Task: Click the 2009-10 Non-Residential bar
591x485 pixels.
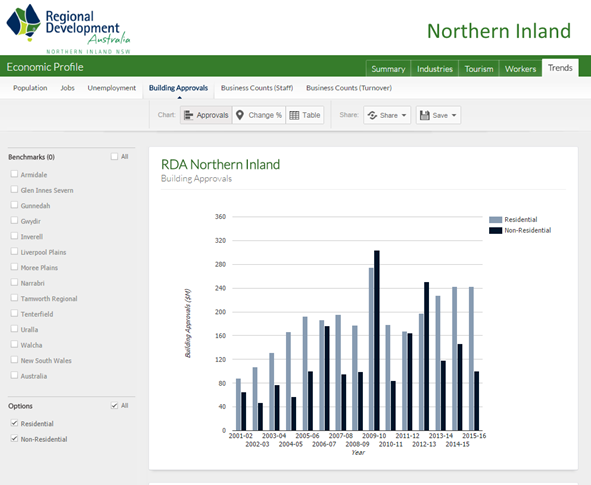Action: point(377,340)
